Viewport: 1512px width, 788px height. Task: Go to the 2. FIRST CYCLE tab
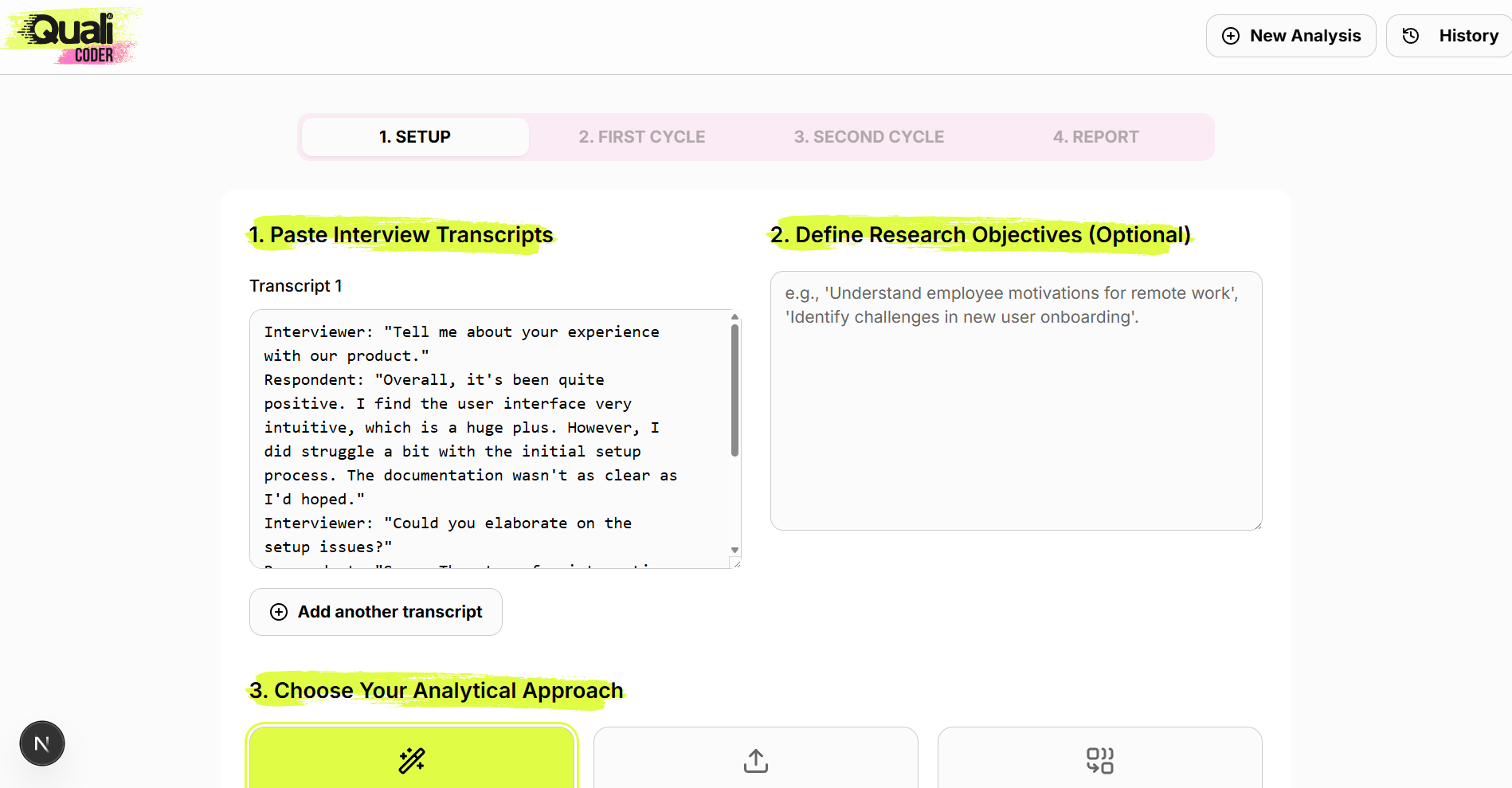coord(641,137)
